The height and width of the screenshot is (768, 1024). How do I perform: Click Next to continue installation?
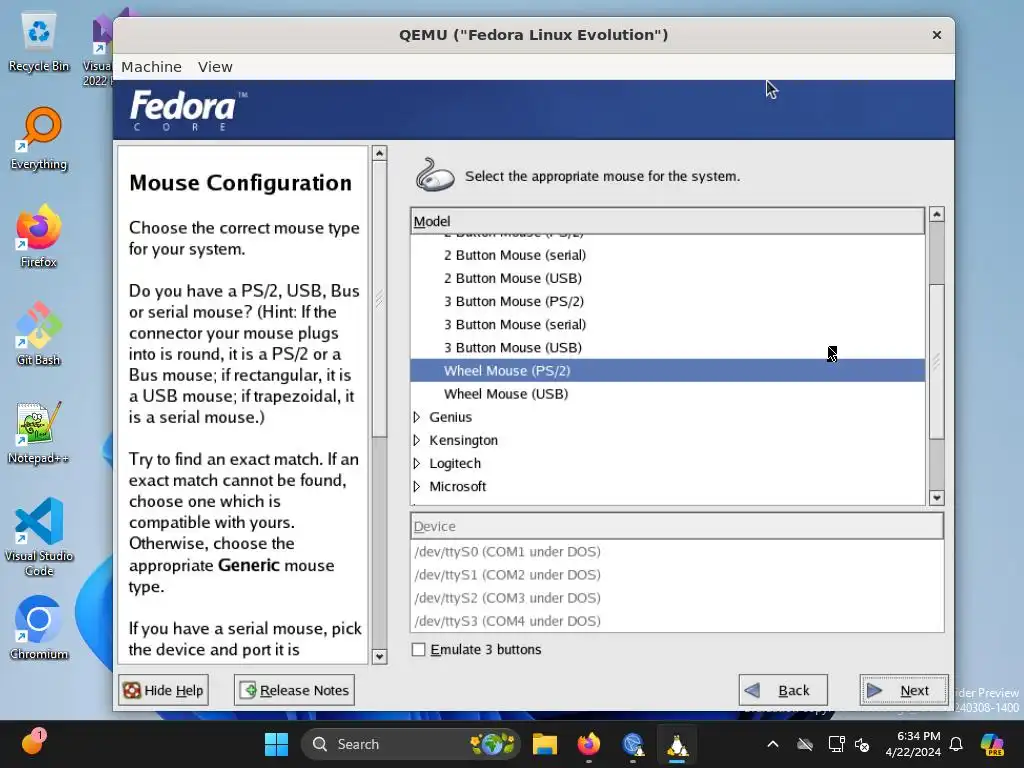904,690
